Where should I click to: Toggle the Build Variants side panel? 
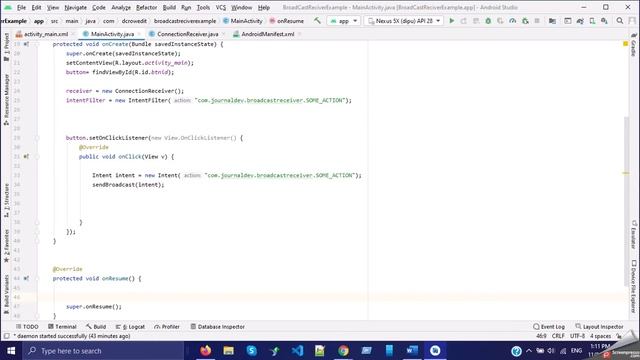6,294
